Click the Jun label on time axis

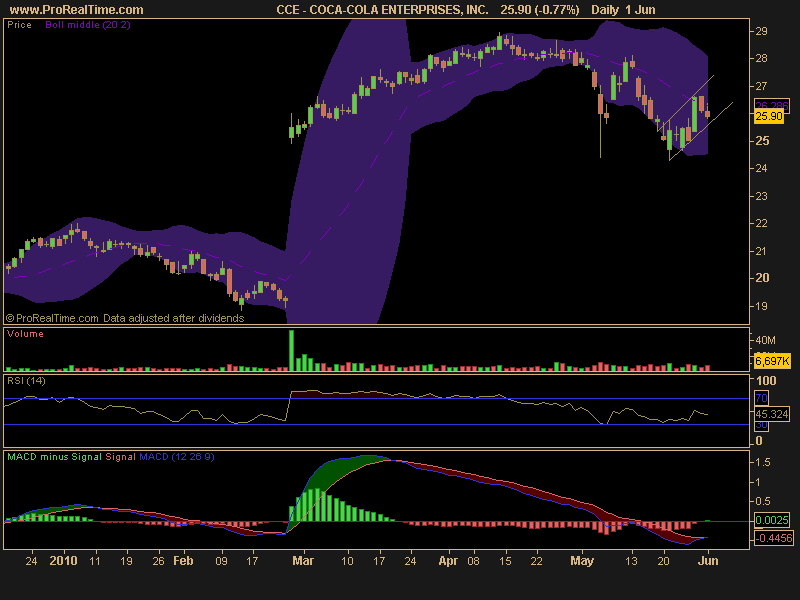click(x=708, y=561)
